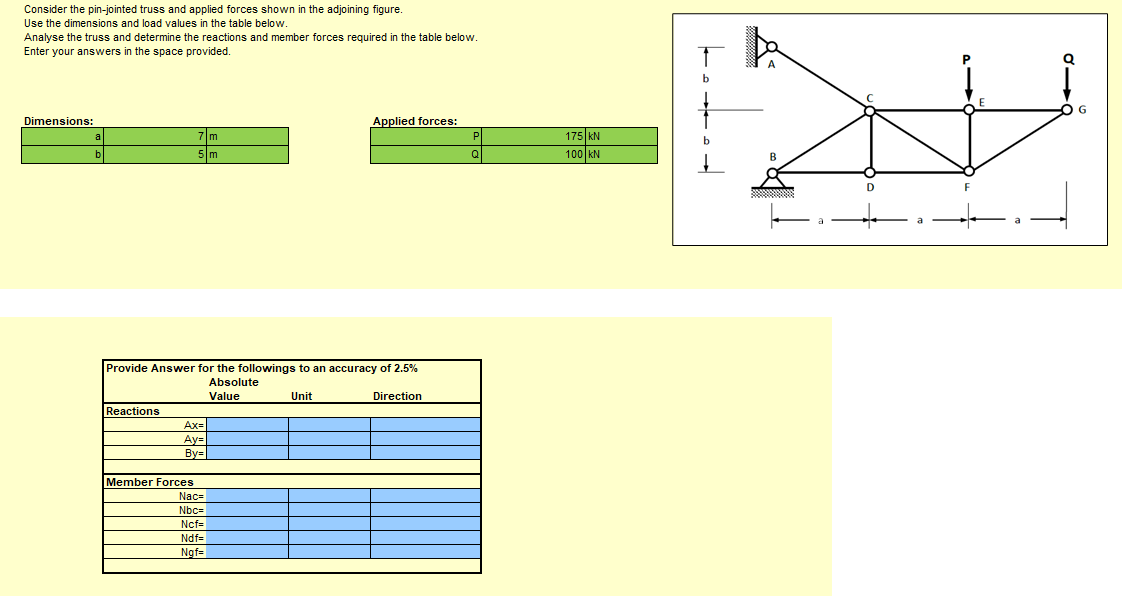
Task: Select the By direction cell
Action: pyautogui.click(x=425, y=453)
